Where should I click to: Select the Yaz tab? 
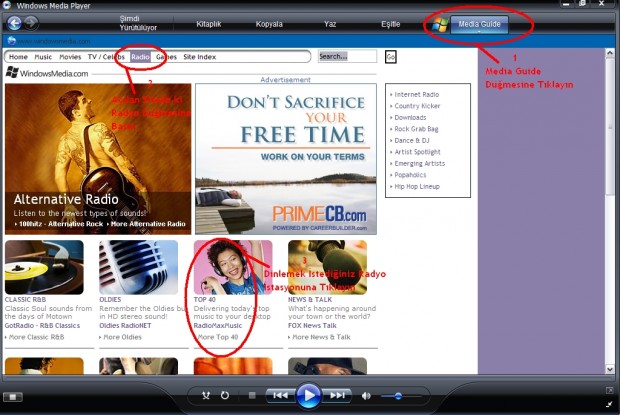click(330, 24)
